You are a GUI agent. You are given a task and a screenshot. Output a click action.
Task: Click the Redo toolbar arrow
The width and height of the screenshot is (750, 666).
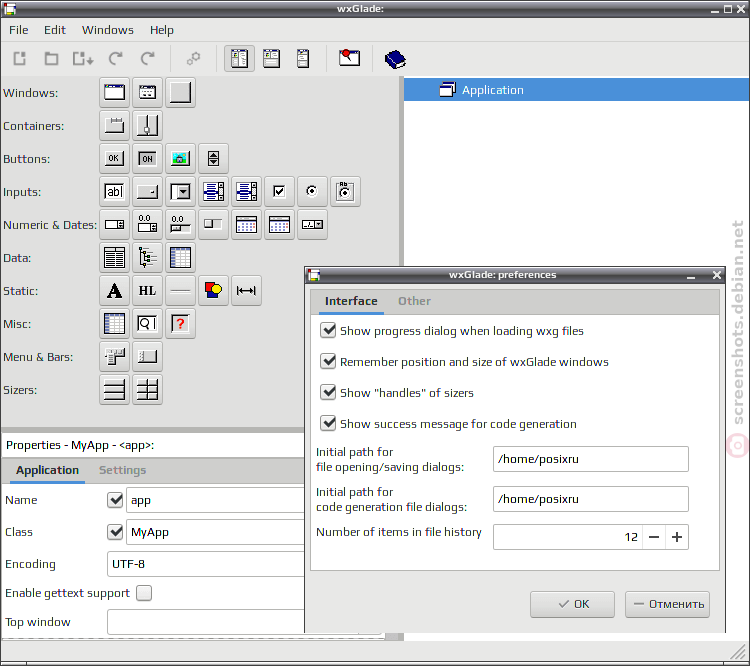point(147,59)
